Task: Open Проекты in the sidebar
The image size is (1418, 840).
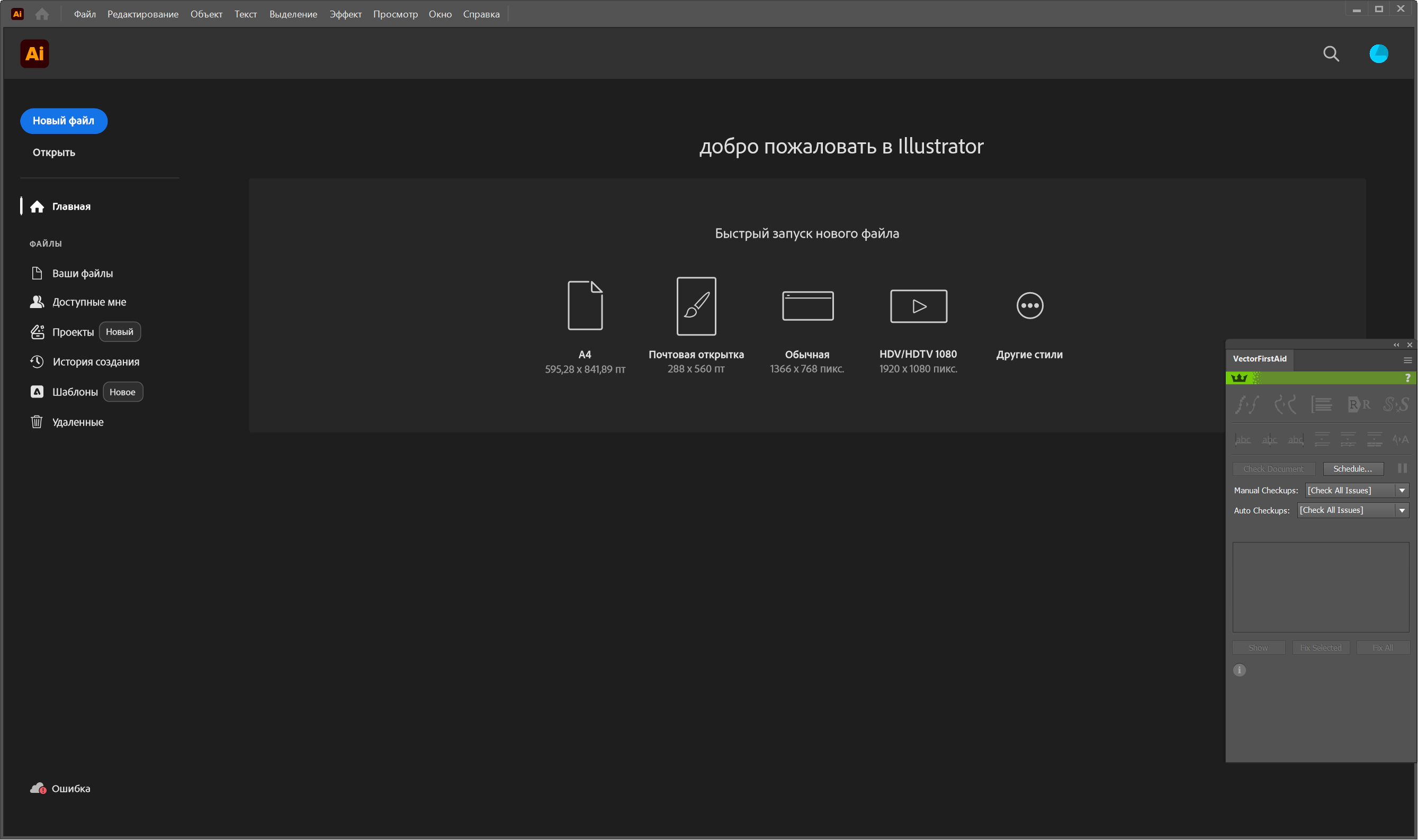Action: click(62, 332)
